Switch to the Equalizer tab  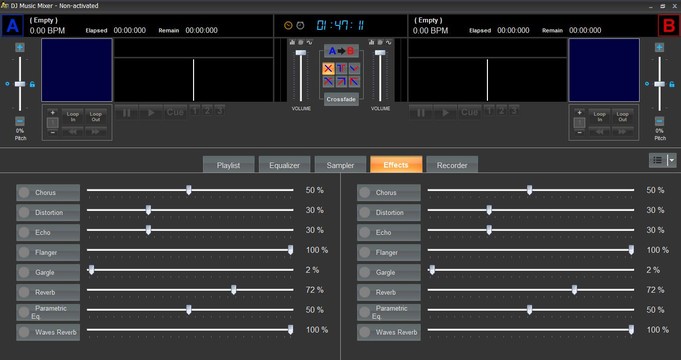(x=284, y=165)
